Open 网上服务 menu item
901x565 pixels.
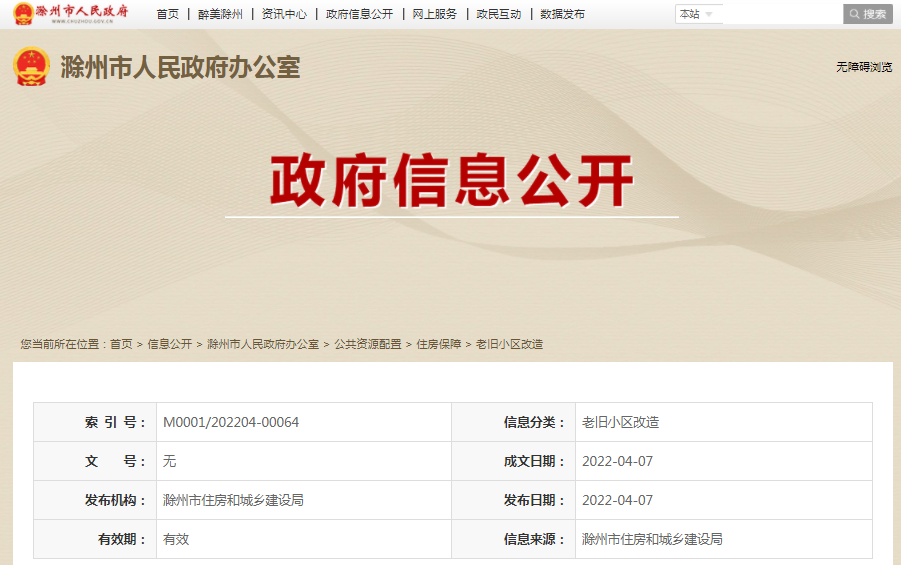(x=434, y=14)
